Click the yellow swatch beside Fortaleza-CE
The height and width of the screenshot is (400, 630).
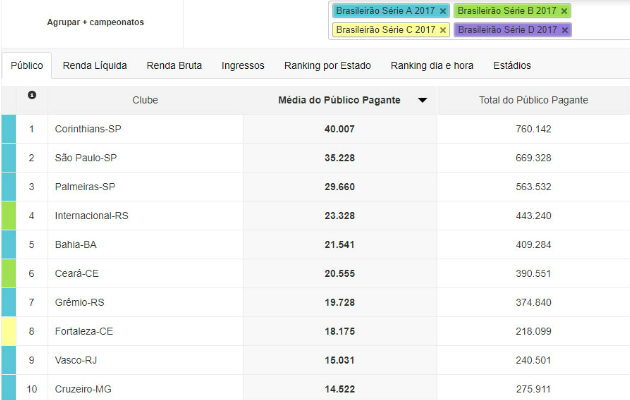[8, 331]
